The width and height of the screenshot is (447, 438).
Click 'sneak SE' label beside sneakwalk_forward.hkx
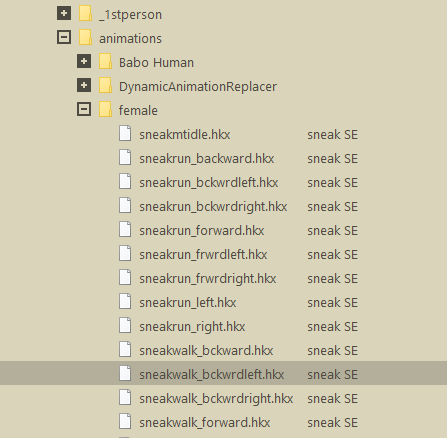click(332, 423)
